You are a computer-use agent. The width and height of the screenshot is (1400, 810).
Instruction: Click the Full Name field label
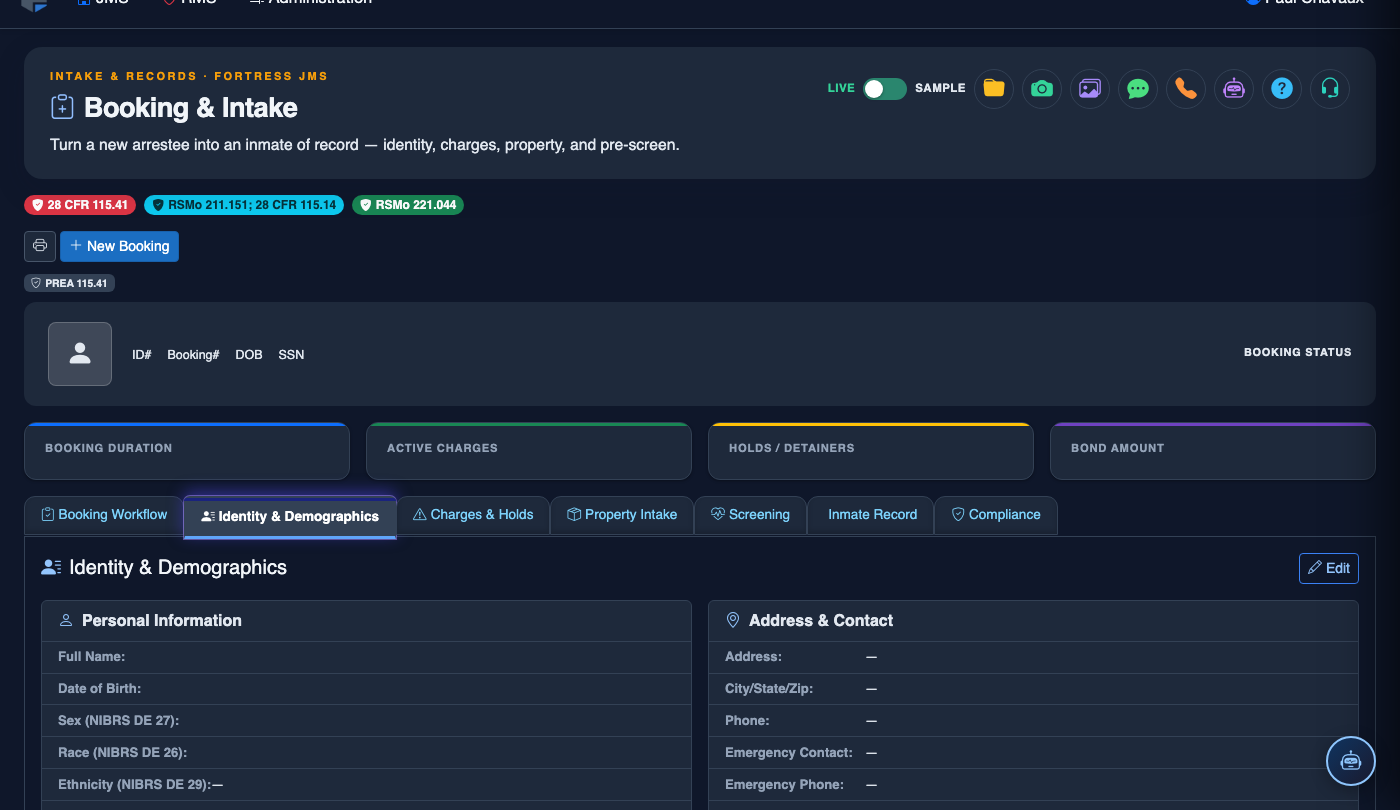pyautogui.click(x=92, y=657)
